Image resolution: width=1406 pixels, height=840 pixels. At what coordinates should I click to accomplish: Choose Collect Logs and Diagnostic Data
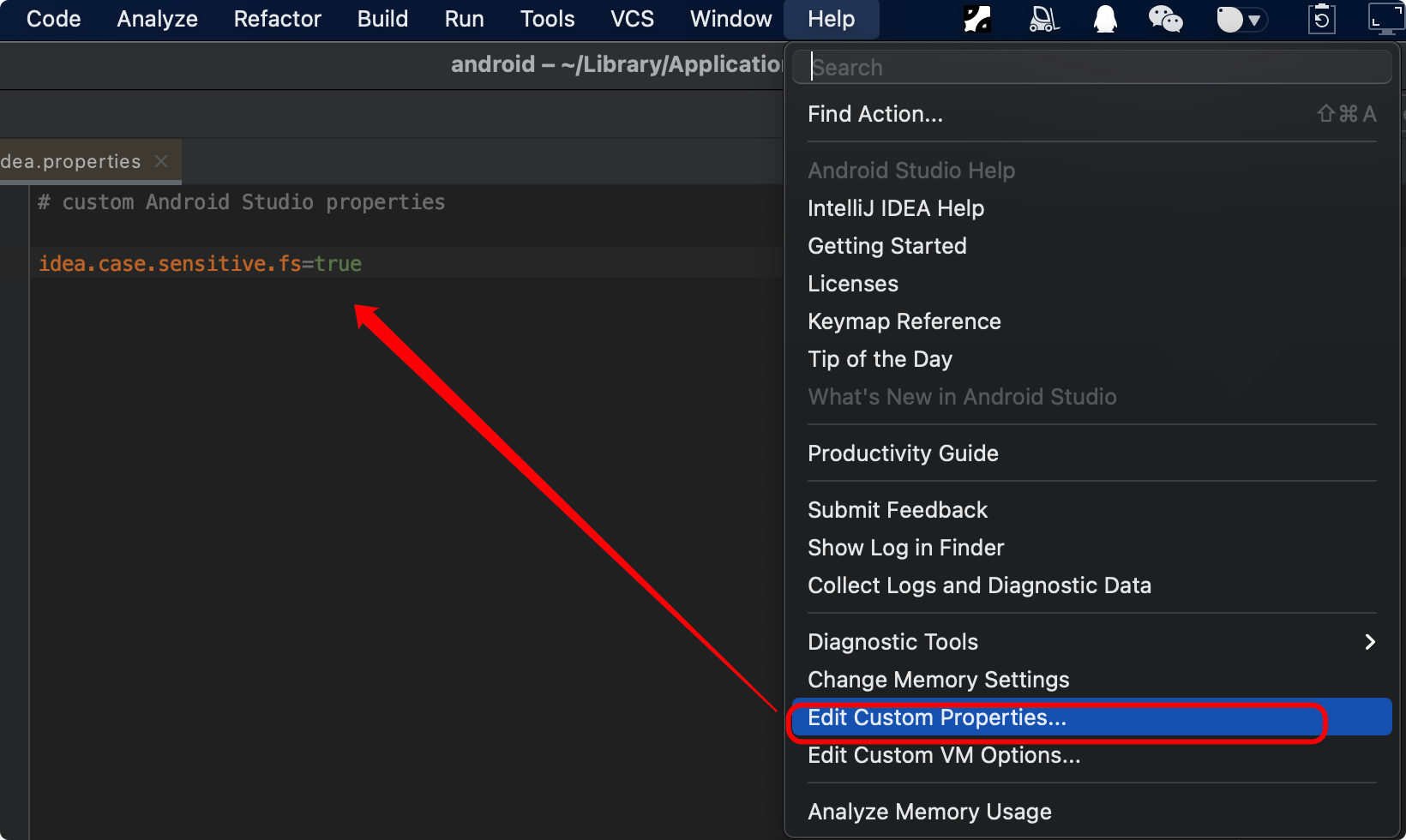pos(1092,585)
